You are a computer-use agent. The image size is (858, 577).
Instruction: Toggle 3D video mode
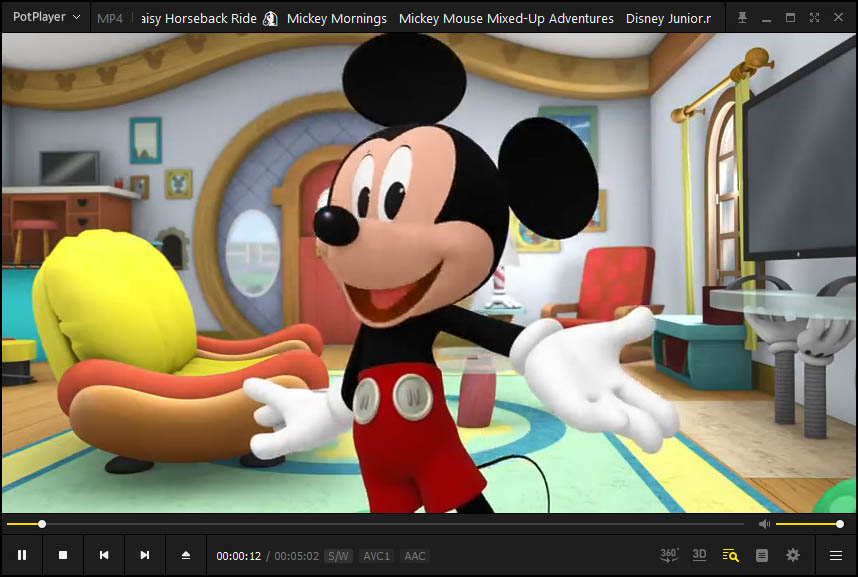click(x=699, y=555)
